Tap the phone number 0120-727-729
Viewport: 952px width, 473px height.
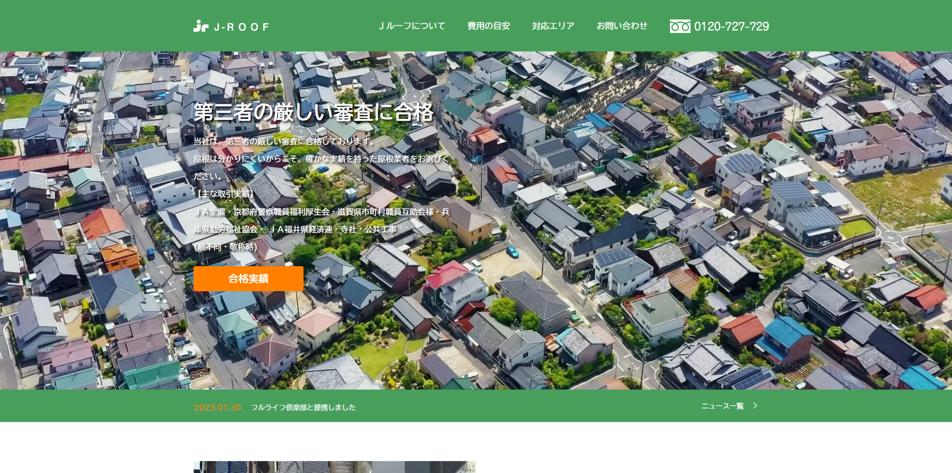click(731, 26)
